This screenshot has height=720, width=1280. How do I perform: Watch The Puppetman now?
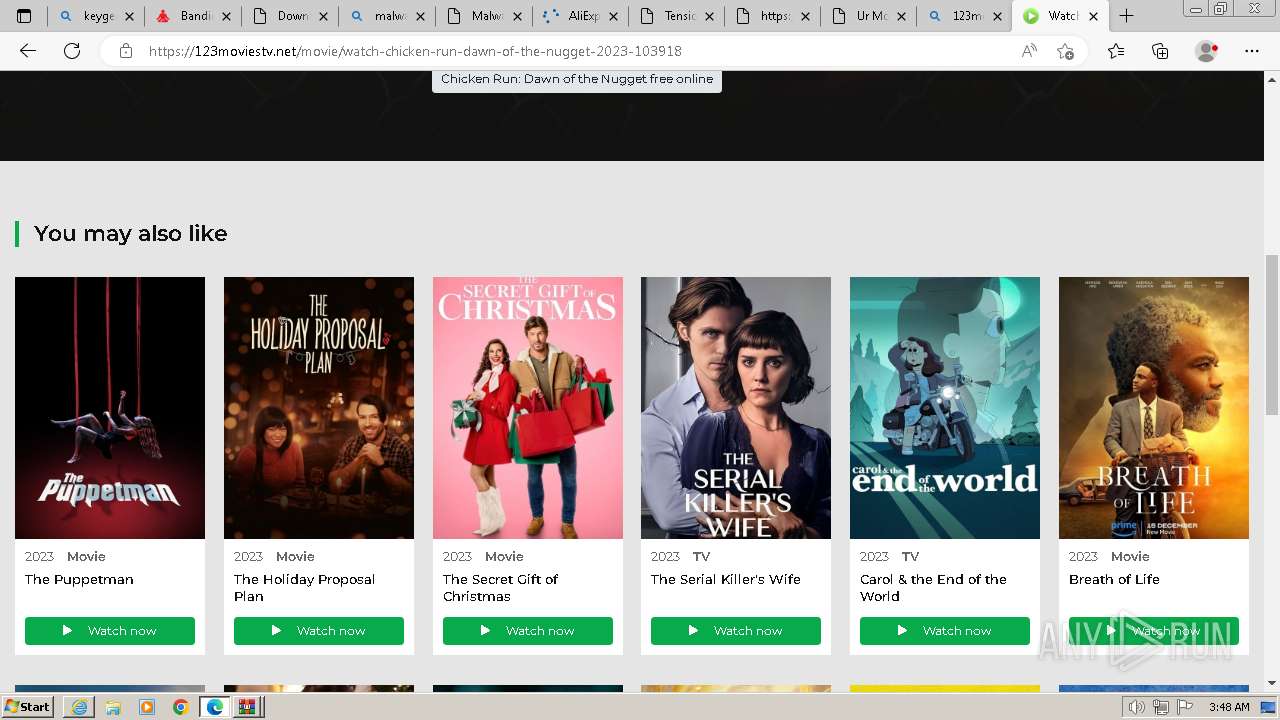pos(110,631)
